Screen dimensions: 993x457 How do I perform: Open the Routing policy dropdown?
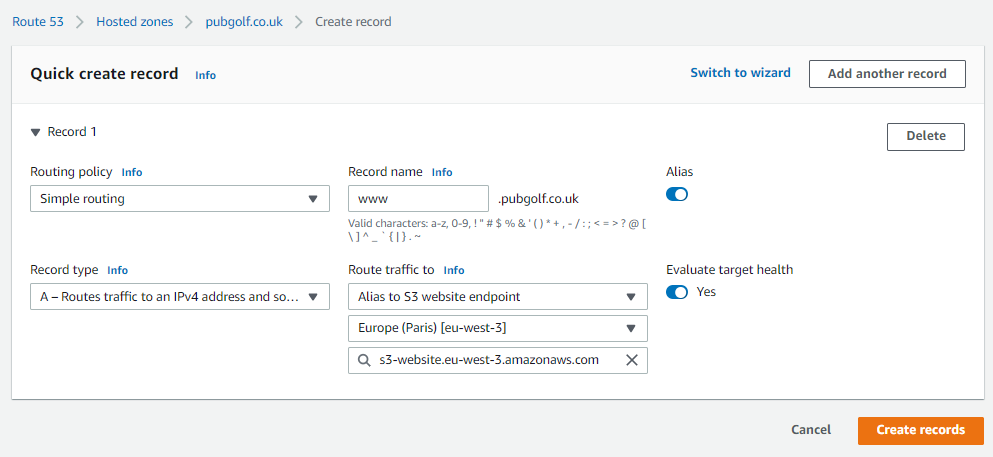point(180,199)
